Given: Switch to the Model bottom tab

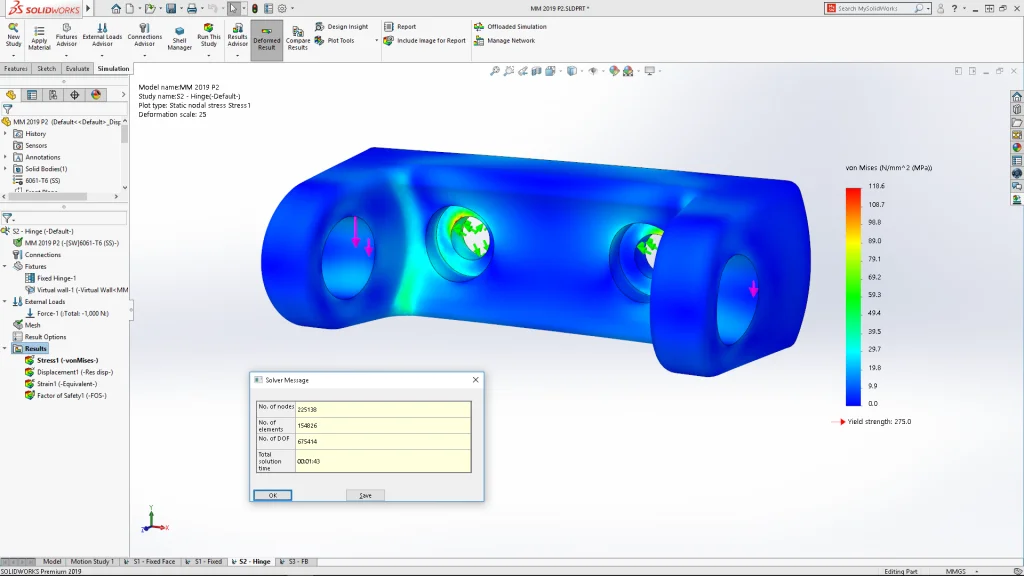Looking at the screenshot, I should tap(52, 562).
